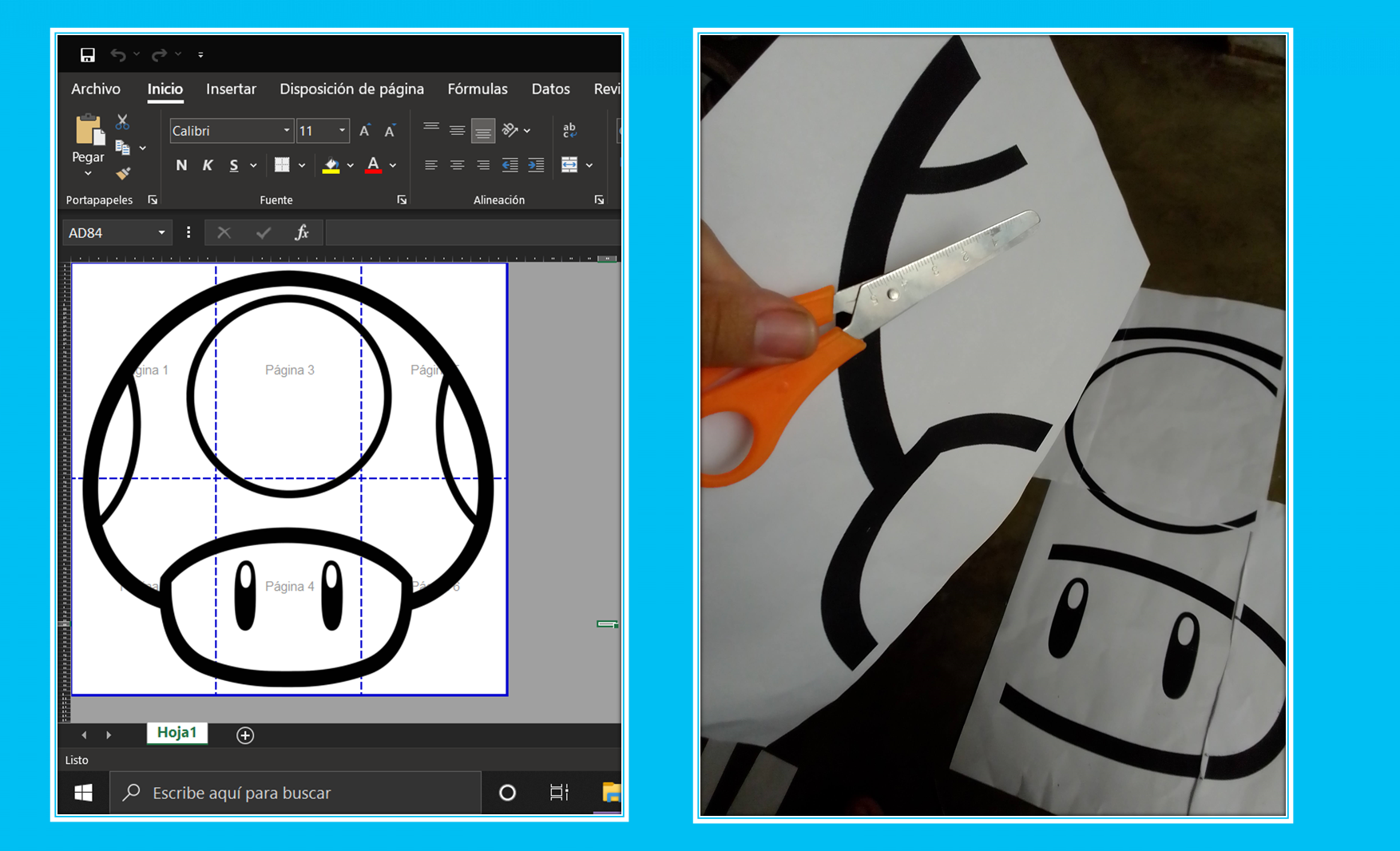Apply cell borders with the borders icon
1400x851 pixels.
coord(282,165)
